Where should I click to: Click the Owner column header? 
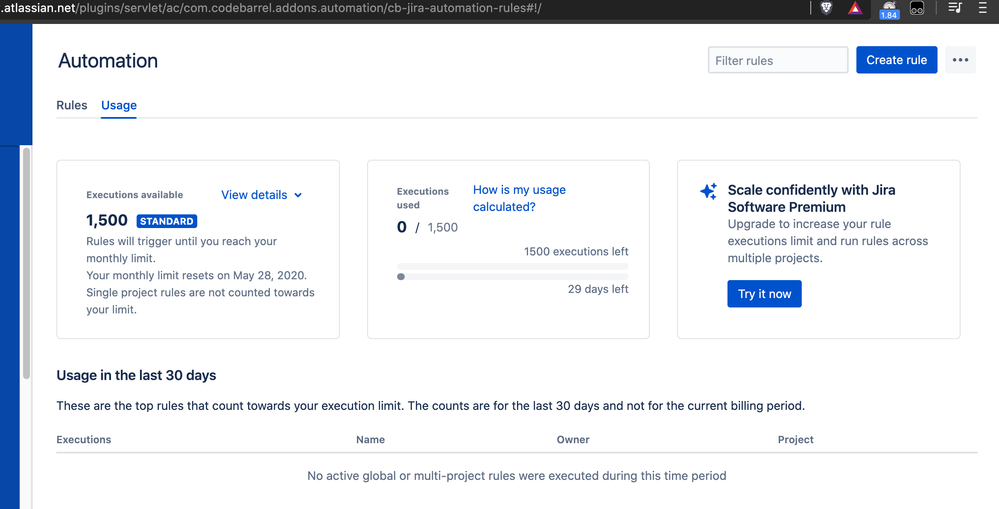(x=573, y=440)
